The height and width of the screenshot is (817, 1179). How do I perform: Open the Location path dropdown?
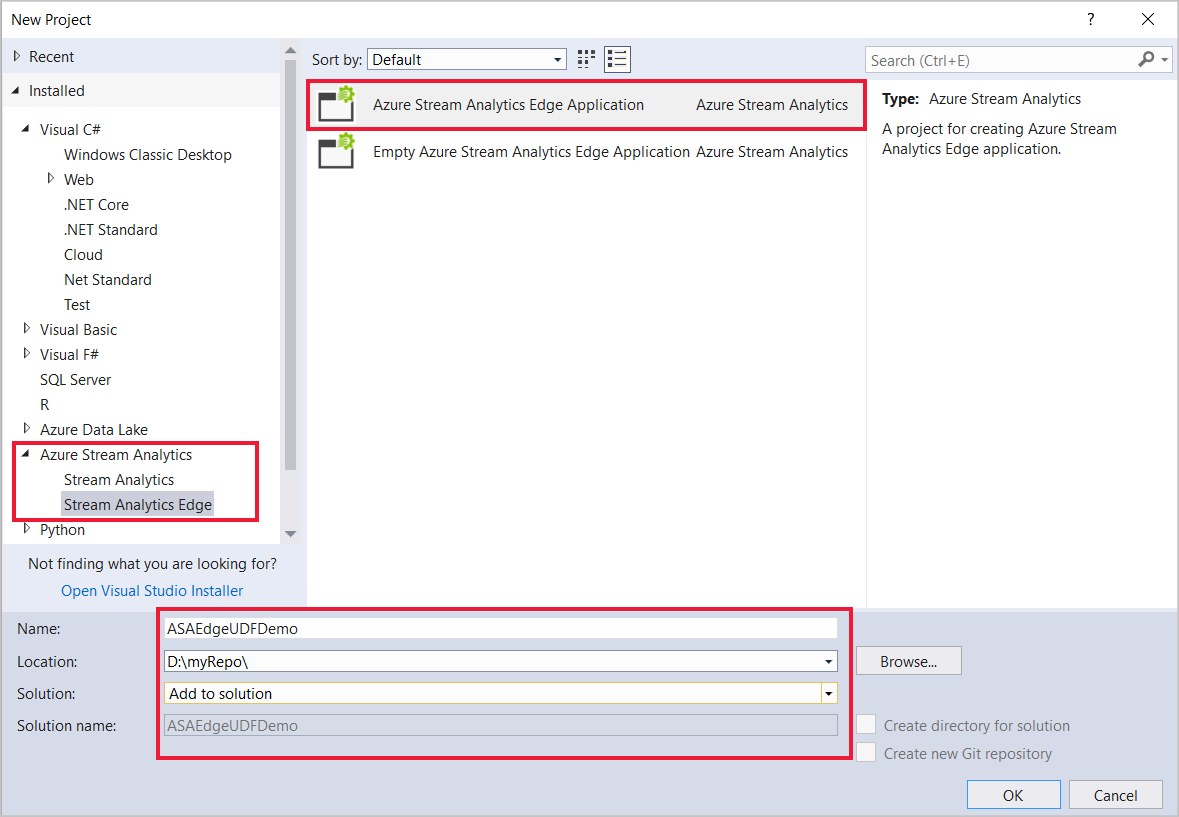coord(827,661)
